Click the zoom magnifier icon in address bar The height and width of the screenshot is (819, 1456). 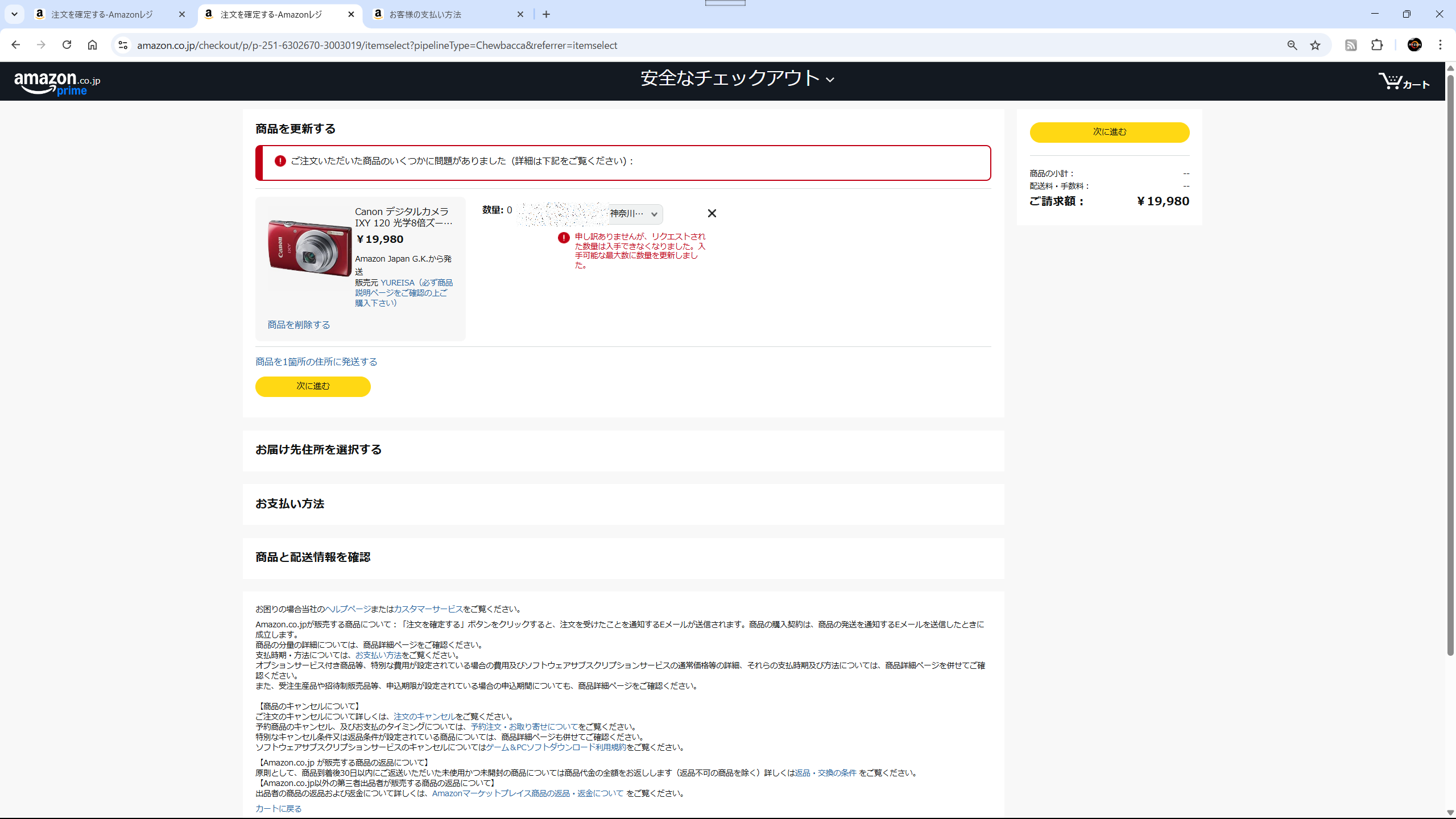coord(1292,45)
